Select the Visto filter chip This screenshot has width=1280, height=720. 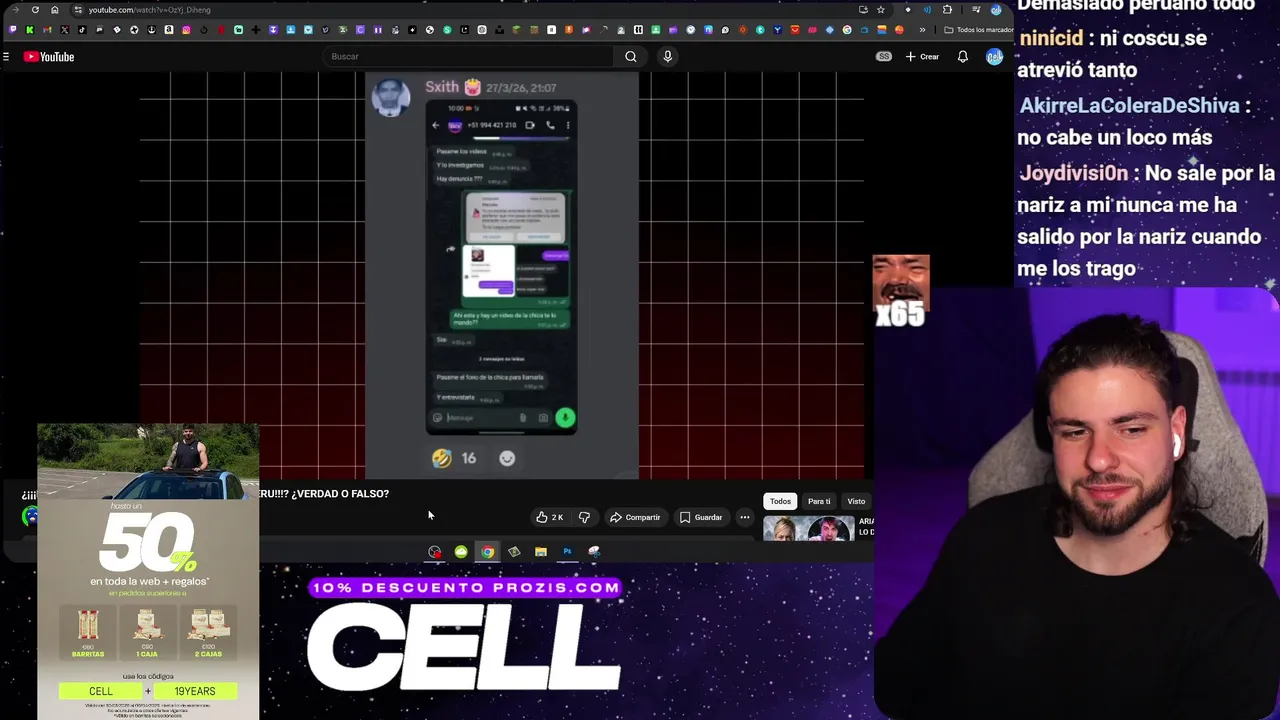(x=856, y=501)
